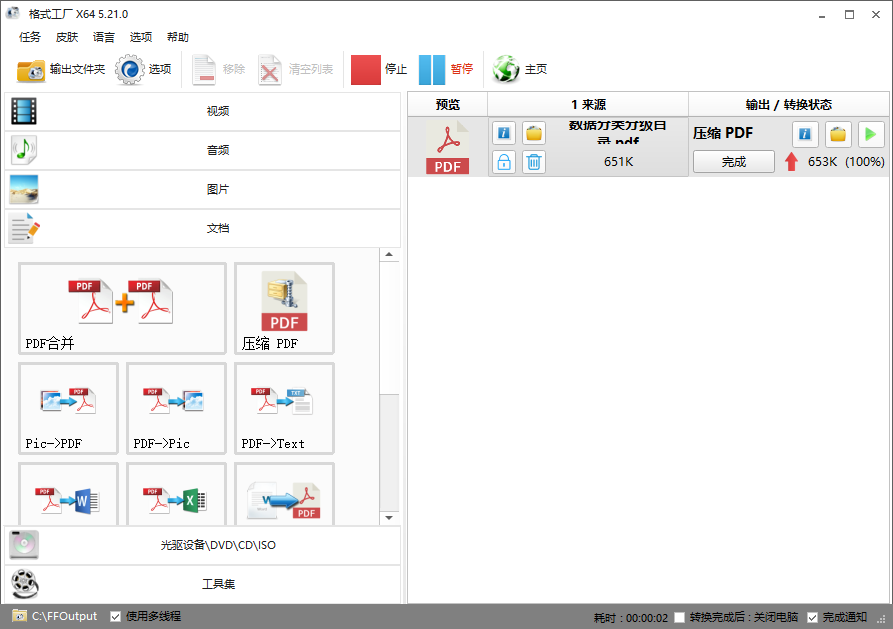Viewport: 893px width, 629px height.
Task: Select the PDF->Text converter
Action: tap(284, 408)
